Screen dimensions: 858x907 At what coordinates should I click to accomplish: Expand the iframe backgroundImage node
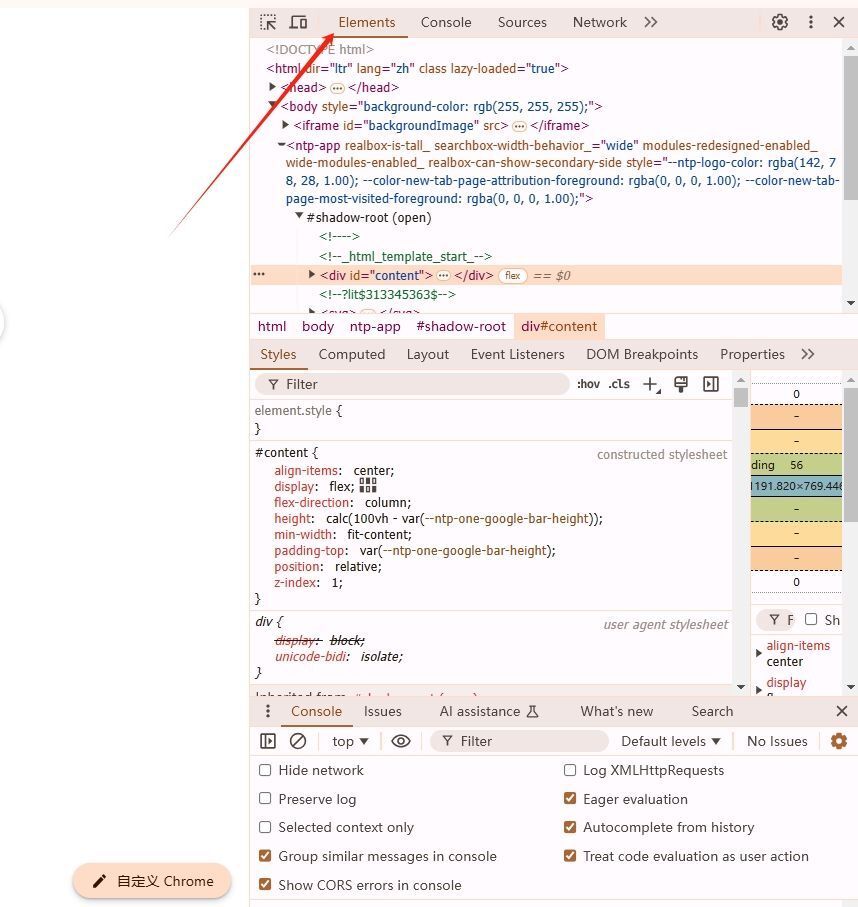tap(286, 125)
